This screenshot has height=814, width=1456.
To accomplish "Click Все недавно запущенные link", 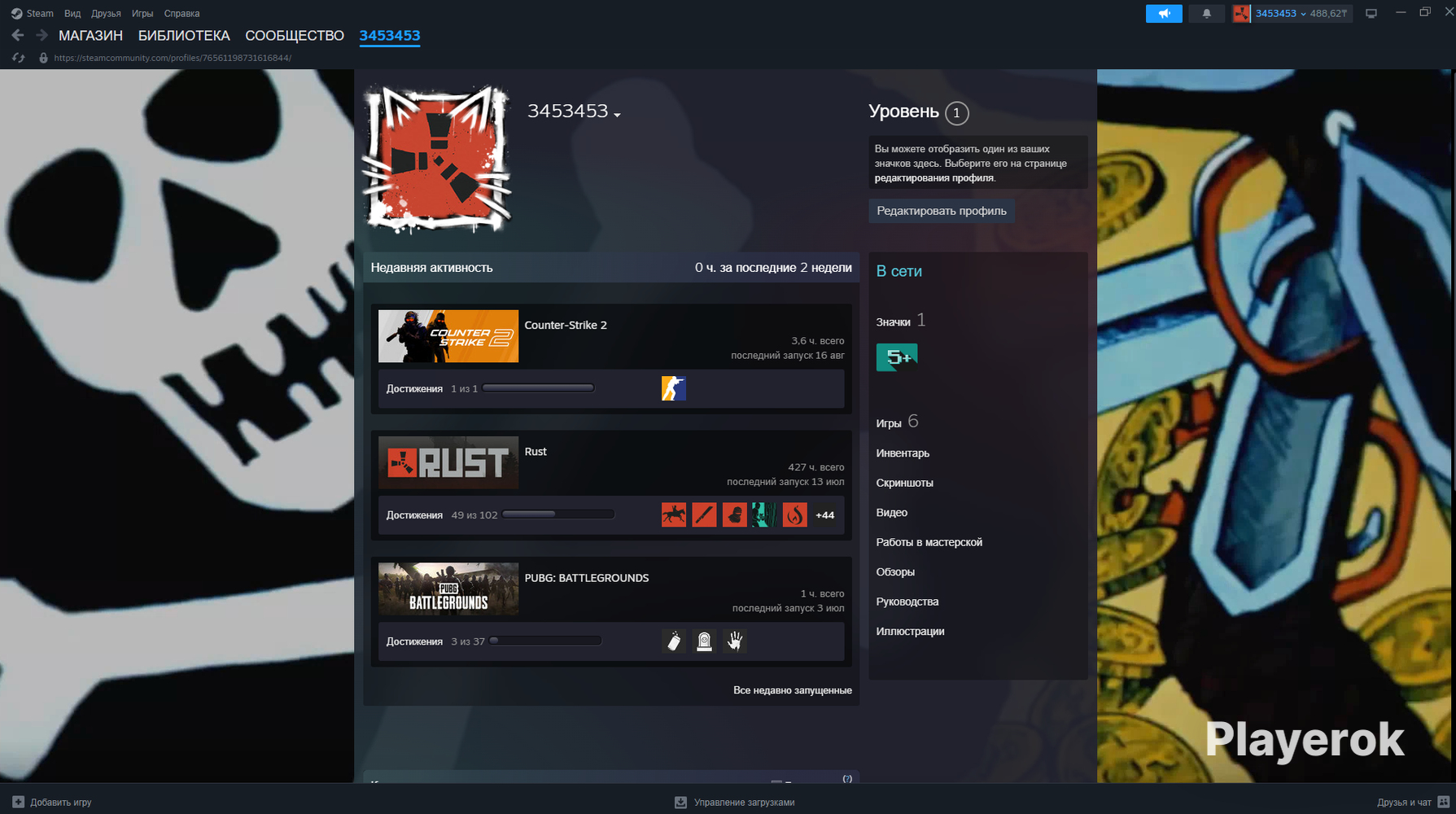I will tap(793, 690).
